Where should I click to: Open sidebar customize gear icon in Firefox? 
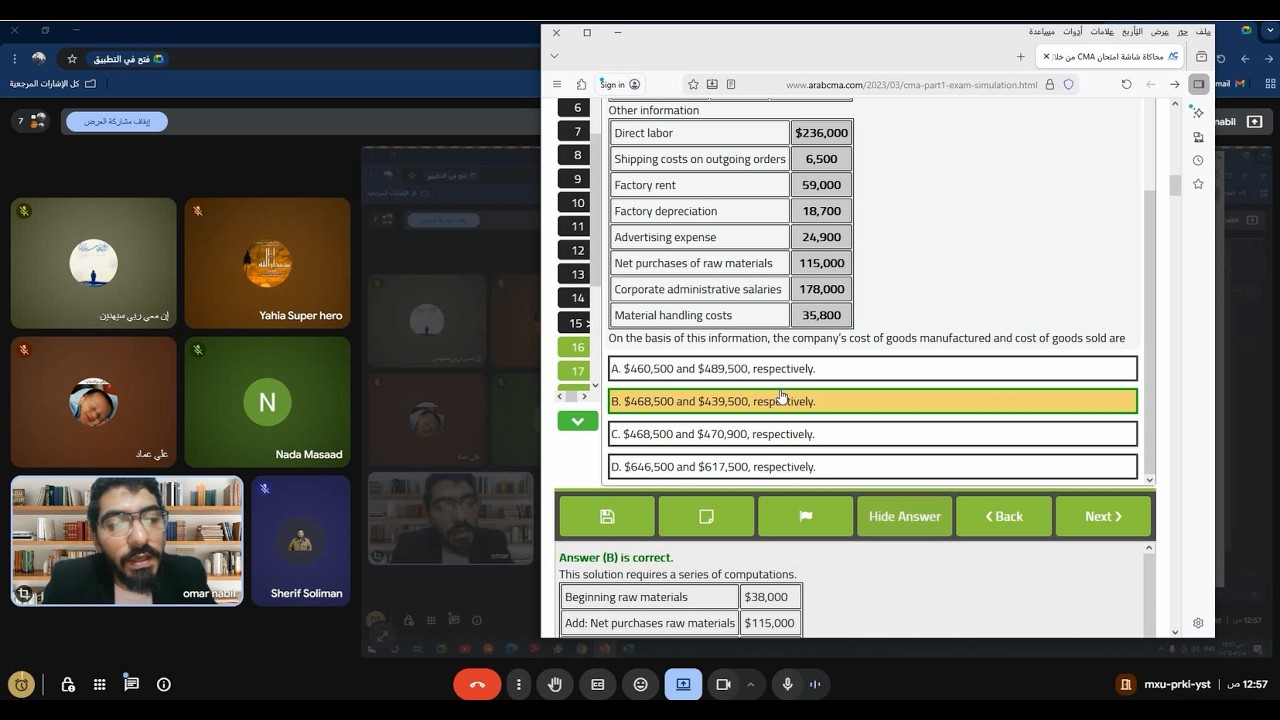[1198, 623]
